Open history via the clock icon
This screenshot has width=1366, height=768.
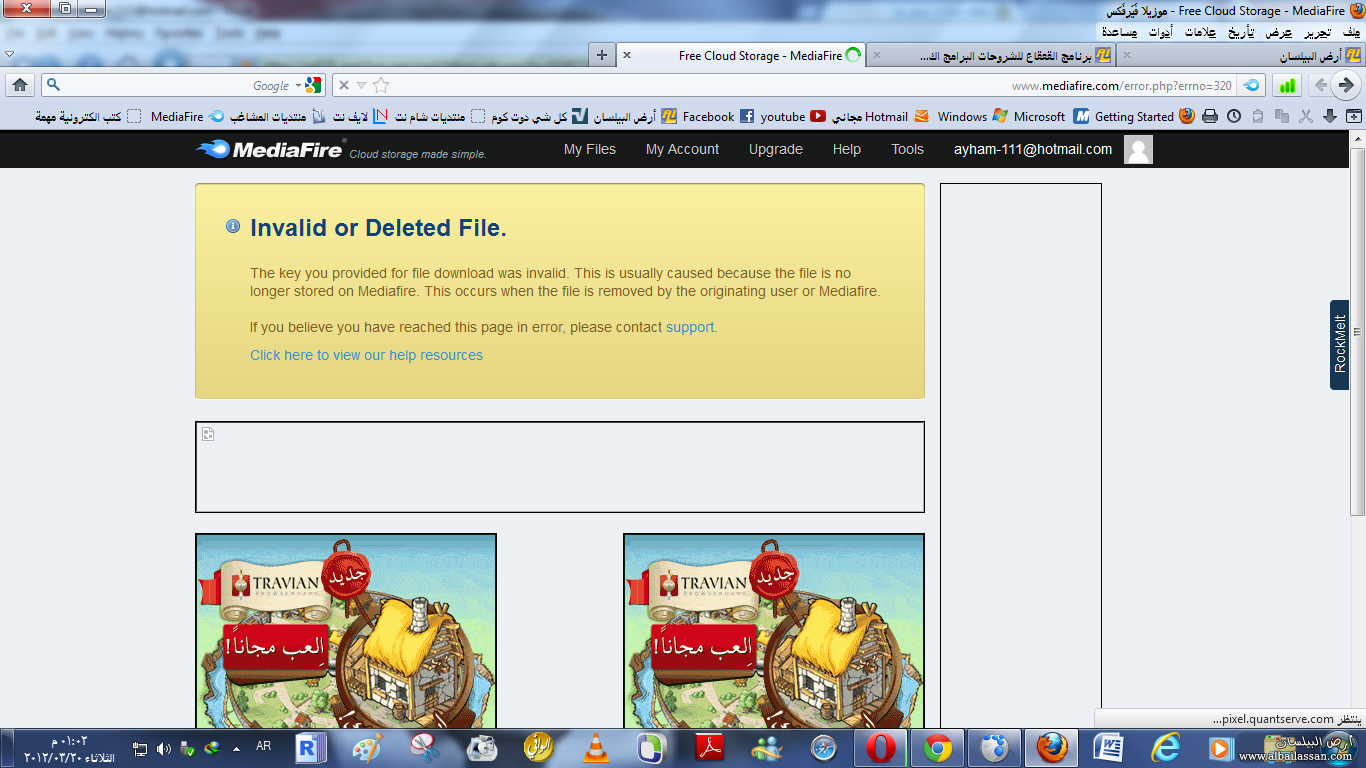1234,116
